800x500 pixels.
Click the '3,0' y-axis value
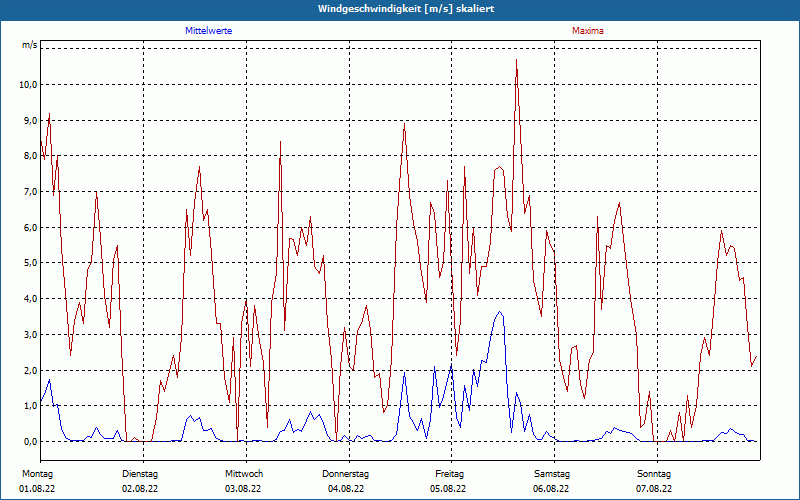(31, 335)
